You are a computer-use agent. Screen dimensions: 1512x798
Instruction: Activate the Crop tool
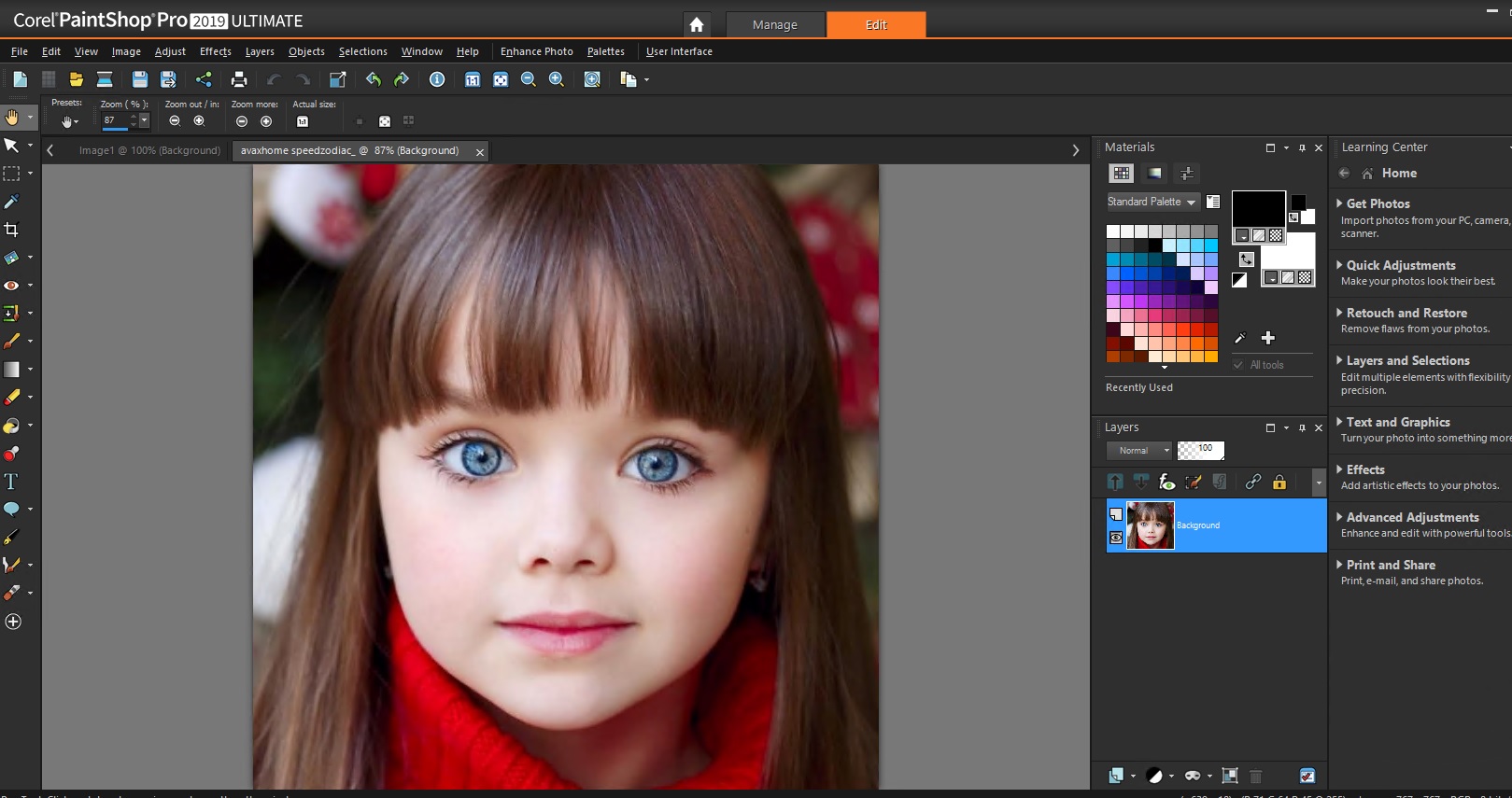12,230
